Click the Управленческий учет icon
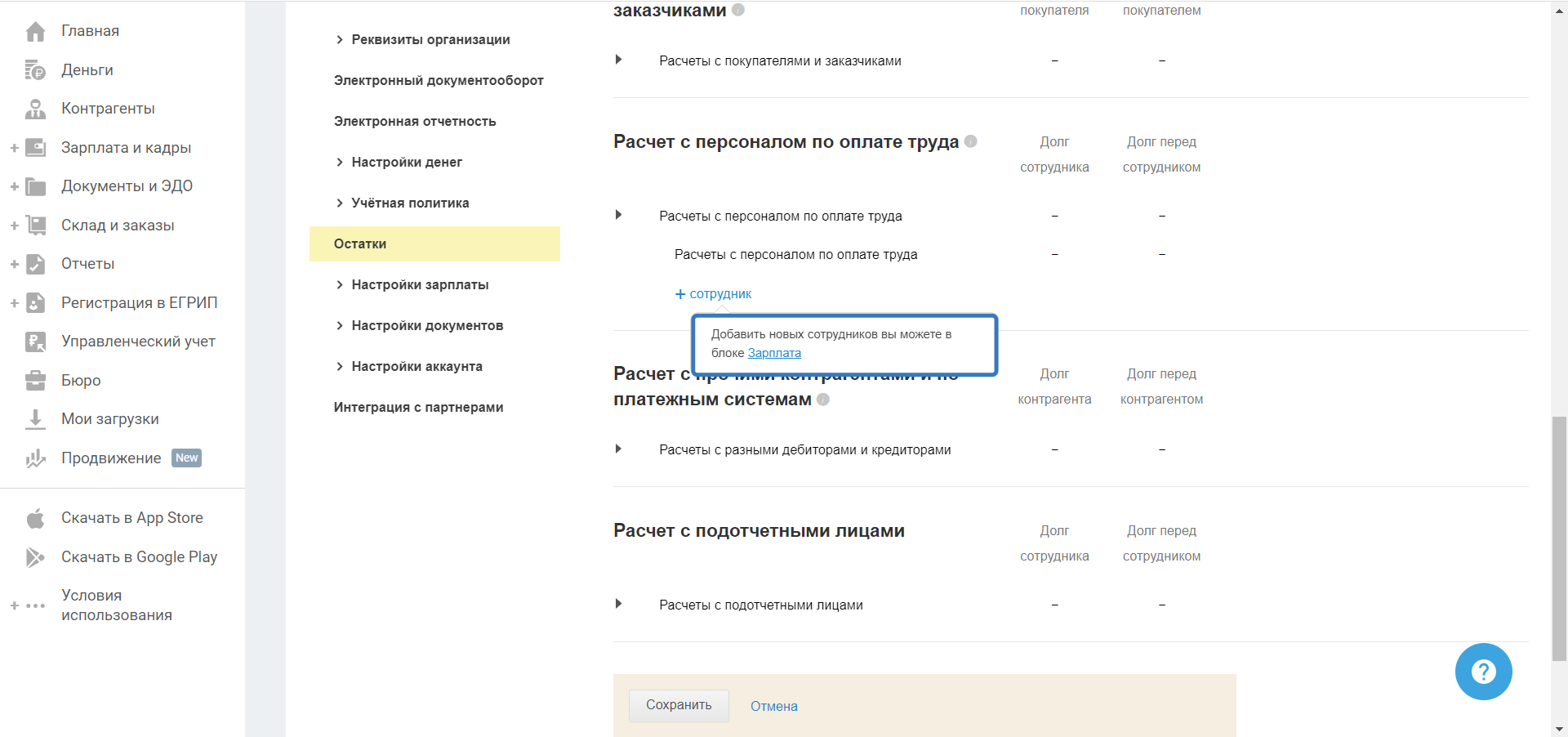This screenshot has width=1568, height=737. (35, 342)
